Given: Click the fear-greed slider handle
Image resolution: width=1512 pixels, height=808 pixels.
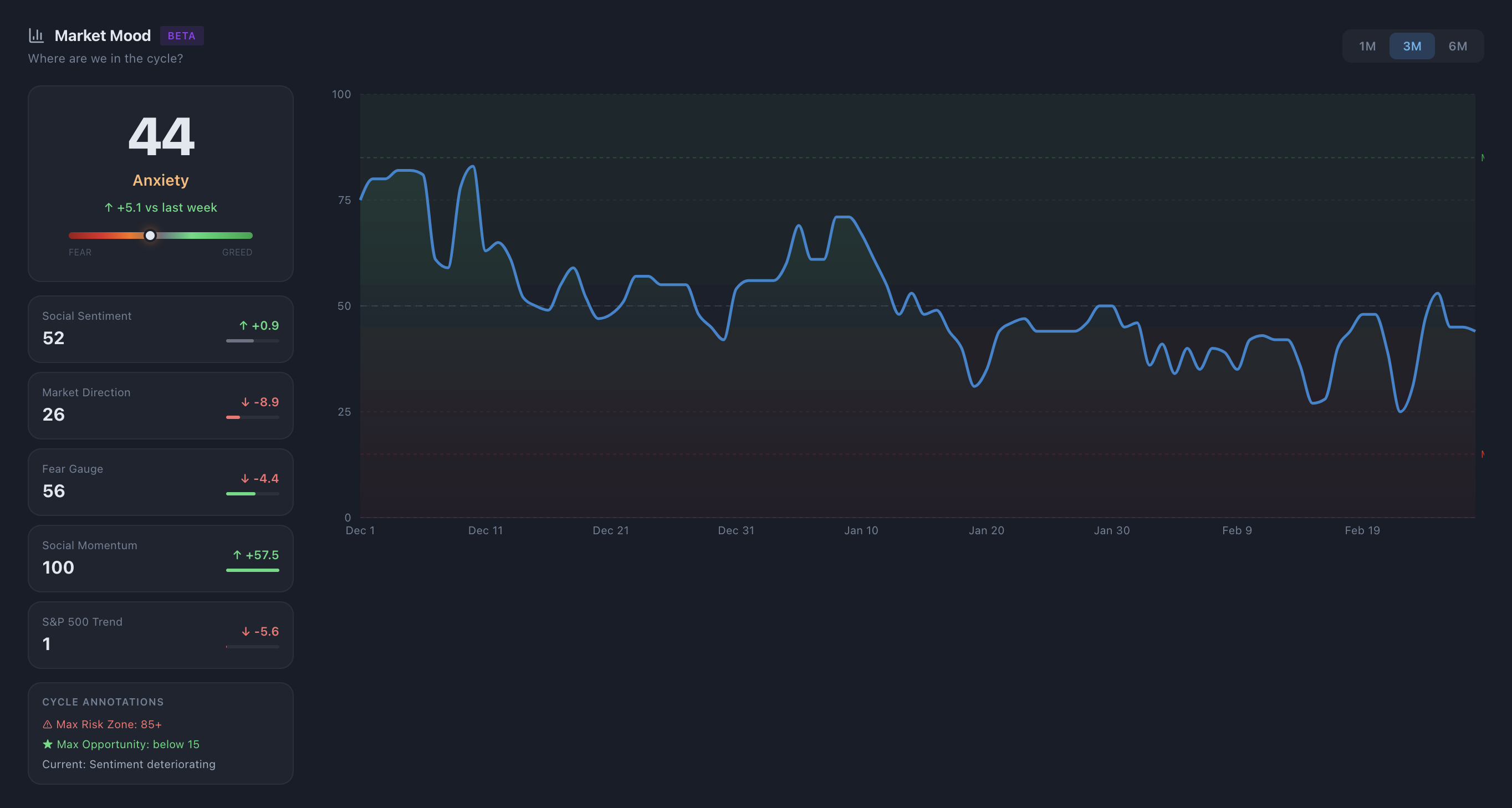Looking at the screenshot, I should pos(150,236).
